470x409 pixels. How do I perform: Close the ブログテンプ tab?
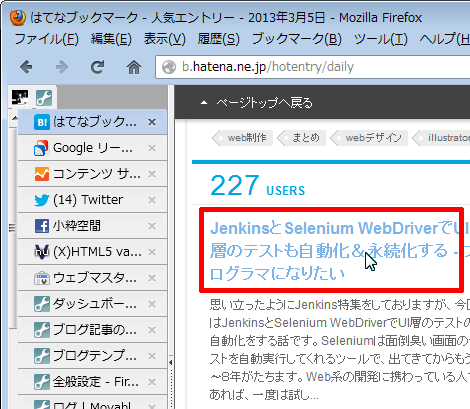[x=152, y=356]
